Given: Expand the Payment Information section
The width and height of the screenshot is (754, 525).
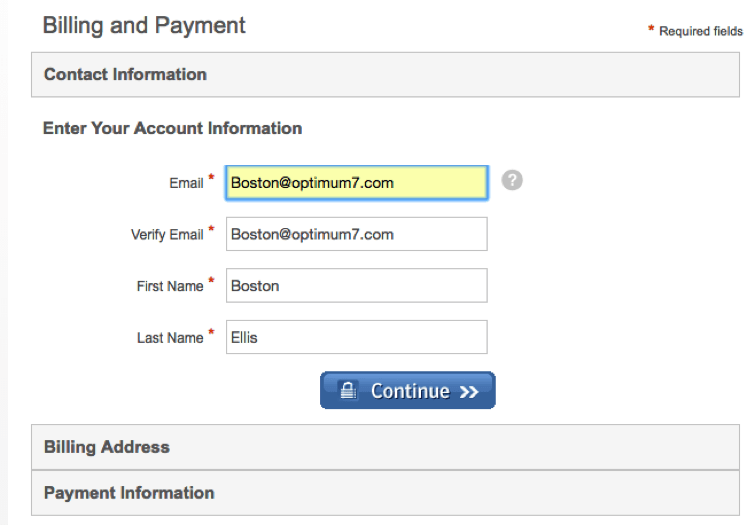Looking at the screenshot, I should (x=385, y=493).
